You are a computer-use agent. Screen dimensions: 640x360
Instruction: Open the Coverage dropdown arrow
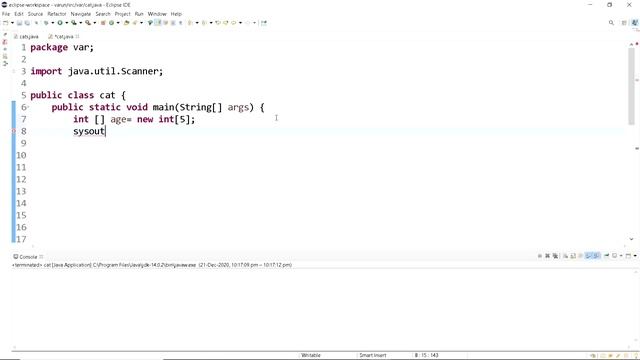81,23
